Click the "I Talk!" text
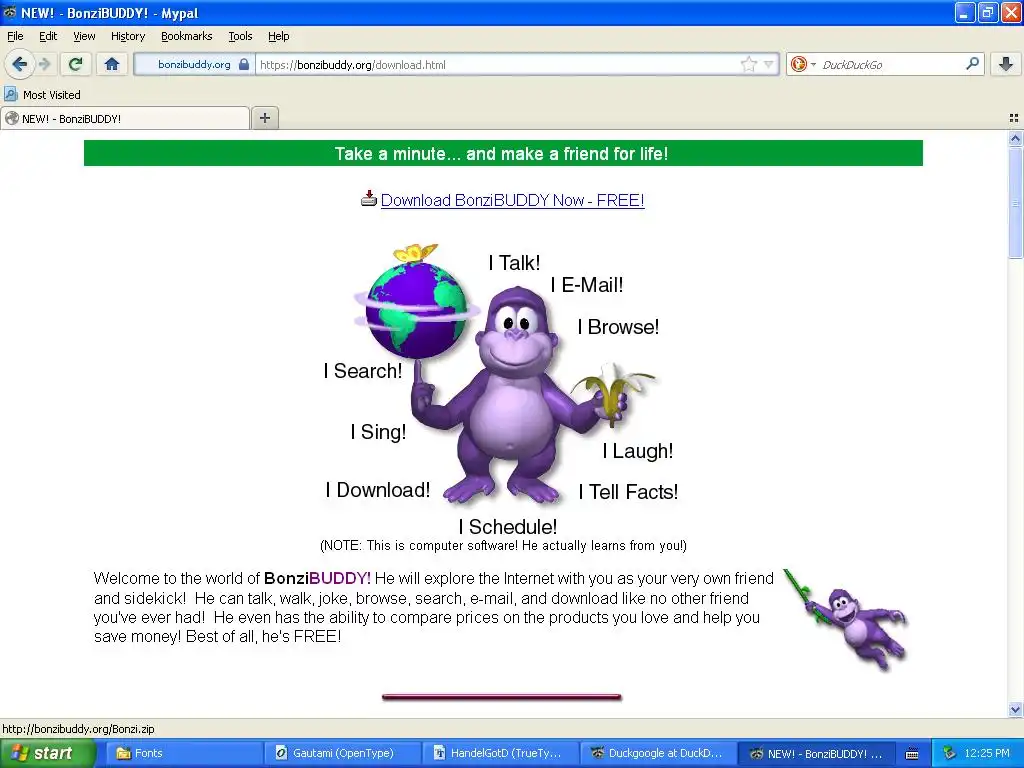 (515, 263)
